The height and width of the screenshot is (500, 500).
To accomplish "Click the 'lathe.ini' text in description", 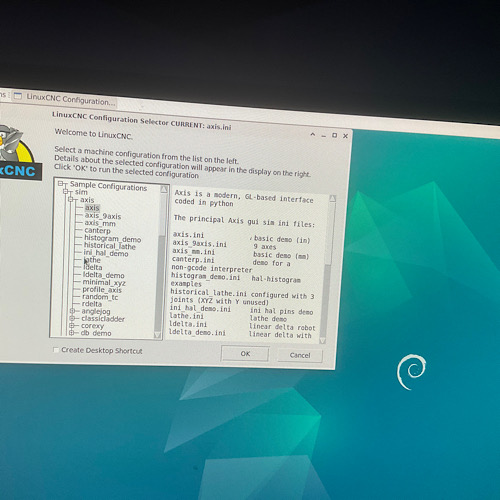I will click(187, 316).
